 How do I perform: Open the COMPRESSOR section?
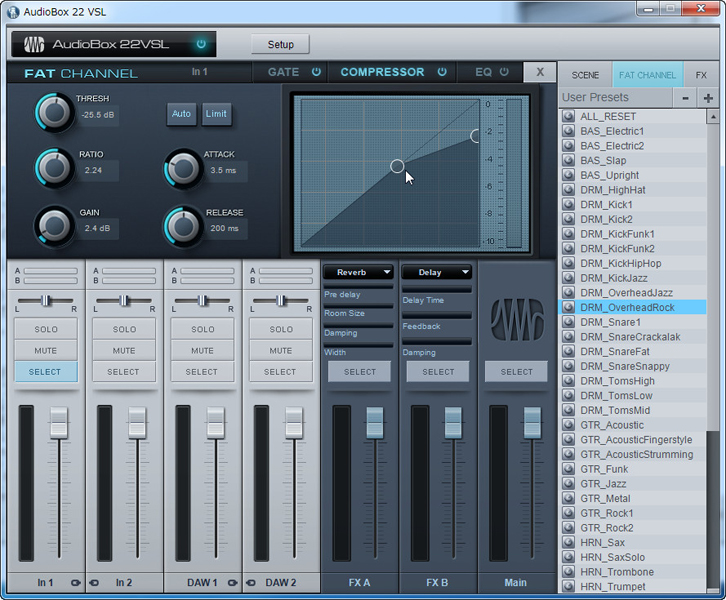382,72
